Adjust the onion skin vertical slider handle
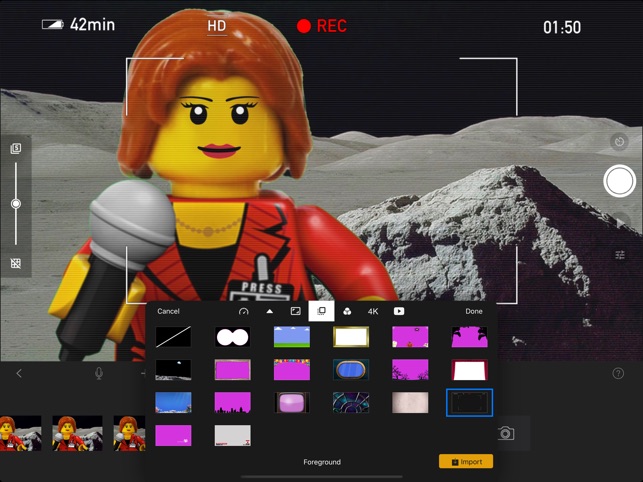The image size is (643, 482). 16,203
